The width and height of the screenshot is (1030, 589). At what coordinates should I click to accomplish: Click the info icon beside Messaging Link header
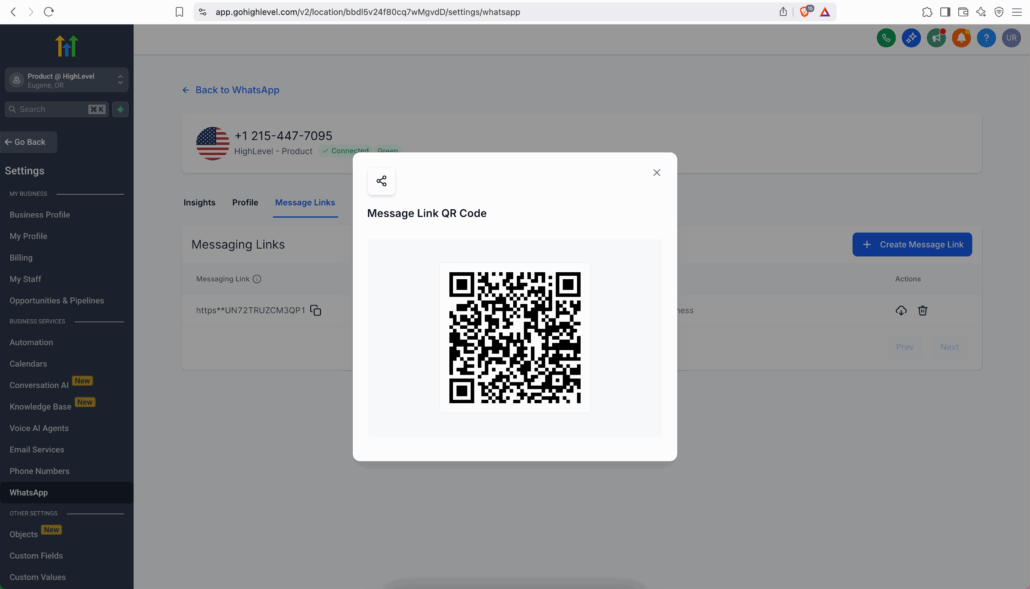[257, 279]
